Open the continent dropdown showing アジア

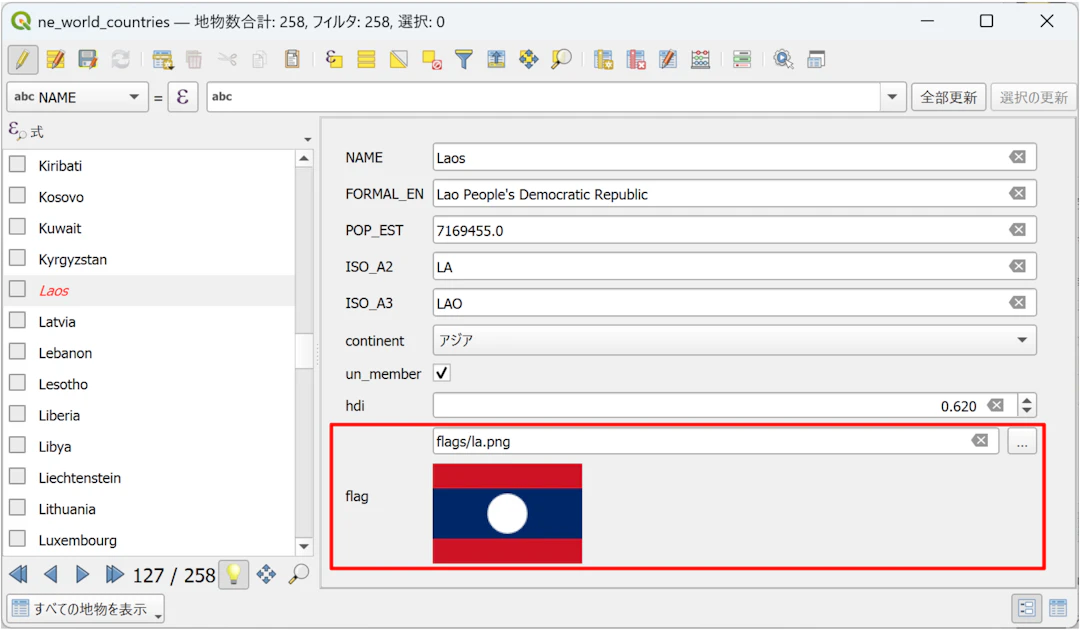tap(734, 340)
